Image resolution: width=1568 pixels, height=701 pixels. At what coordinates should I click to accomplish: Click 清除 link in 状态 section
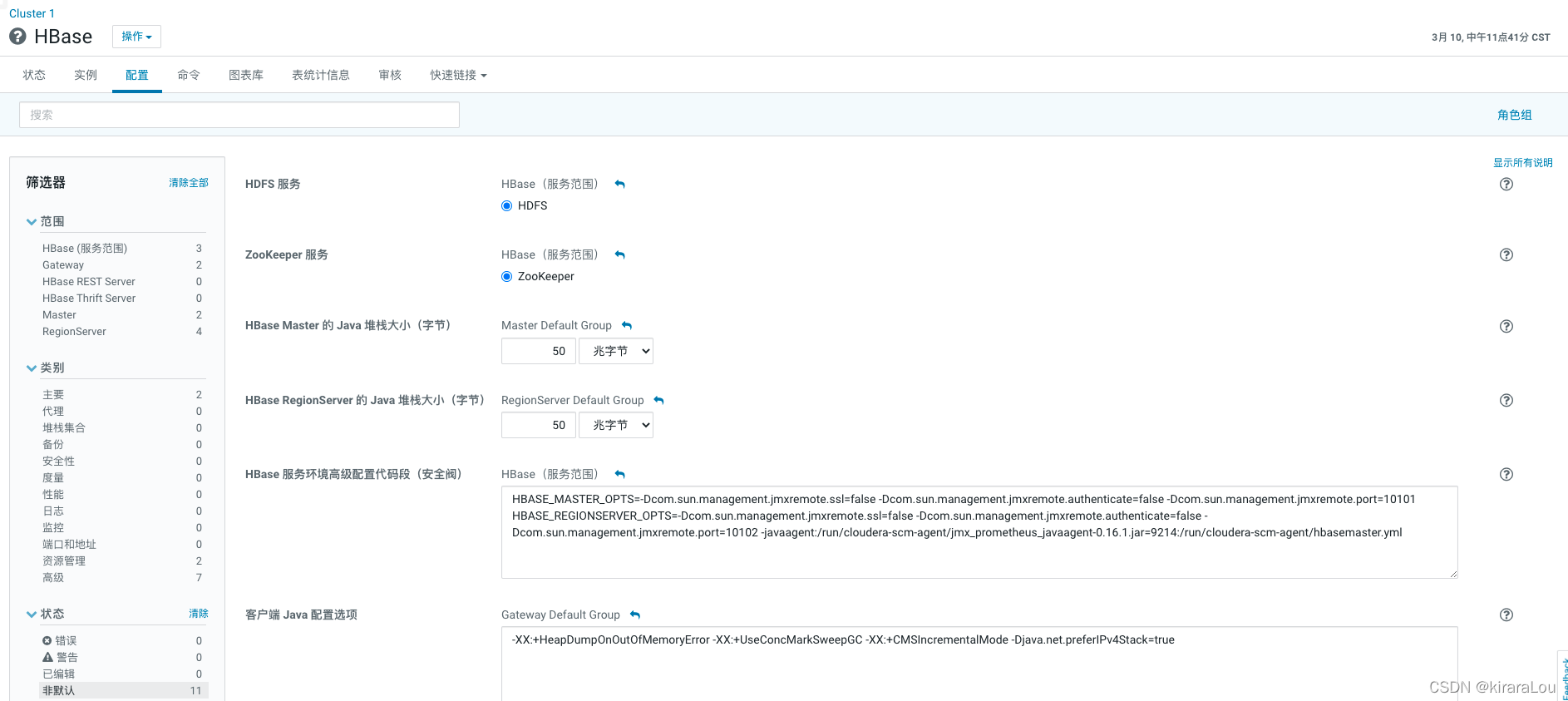click(x=199, y=614)
